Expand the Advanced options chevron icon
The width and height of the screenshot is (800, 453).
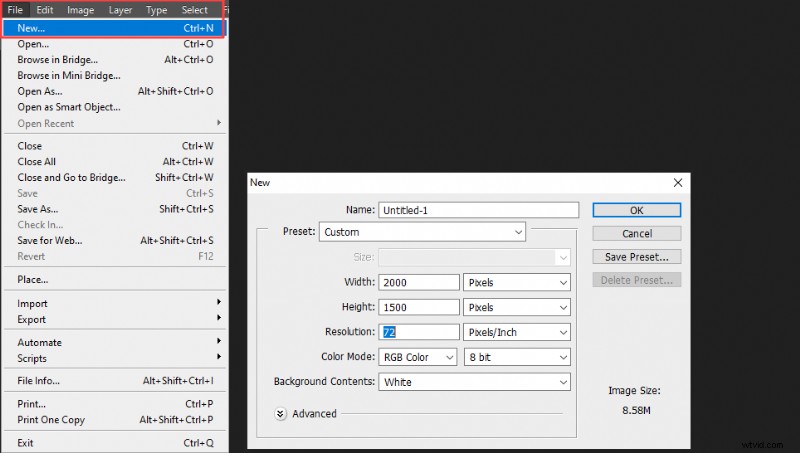(x=282, y=414)
